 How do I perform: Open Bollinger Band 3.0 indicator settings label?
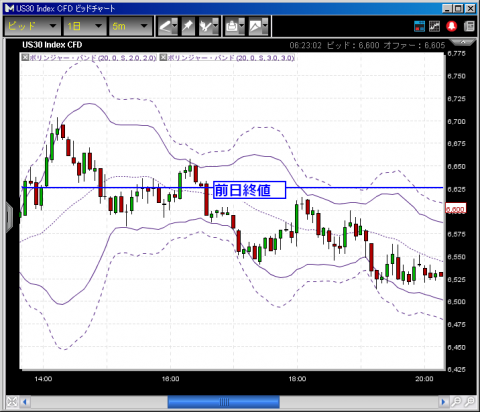tap(231, 58)
